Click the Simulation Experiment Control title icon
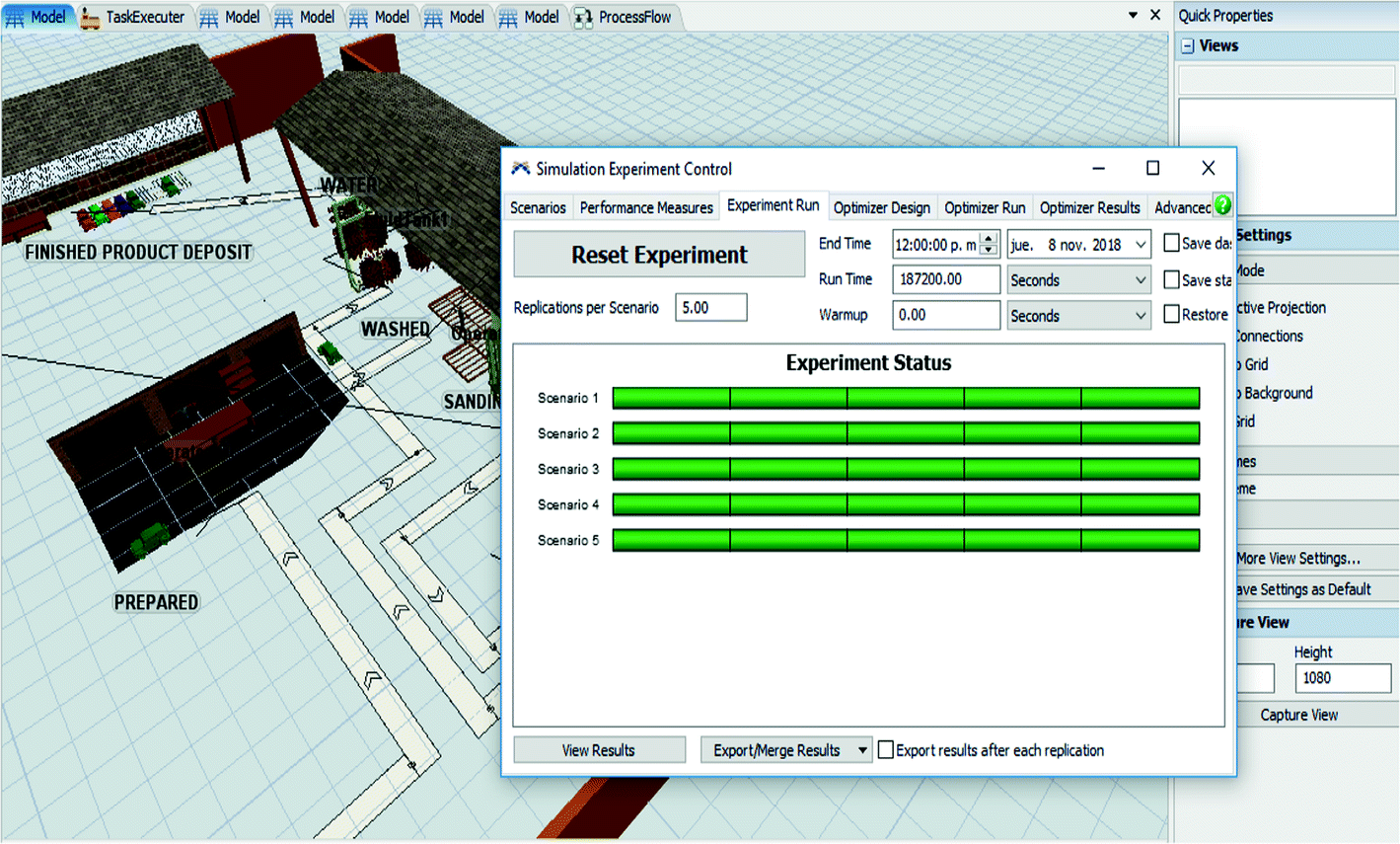 [520, 169]
